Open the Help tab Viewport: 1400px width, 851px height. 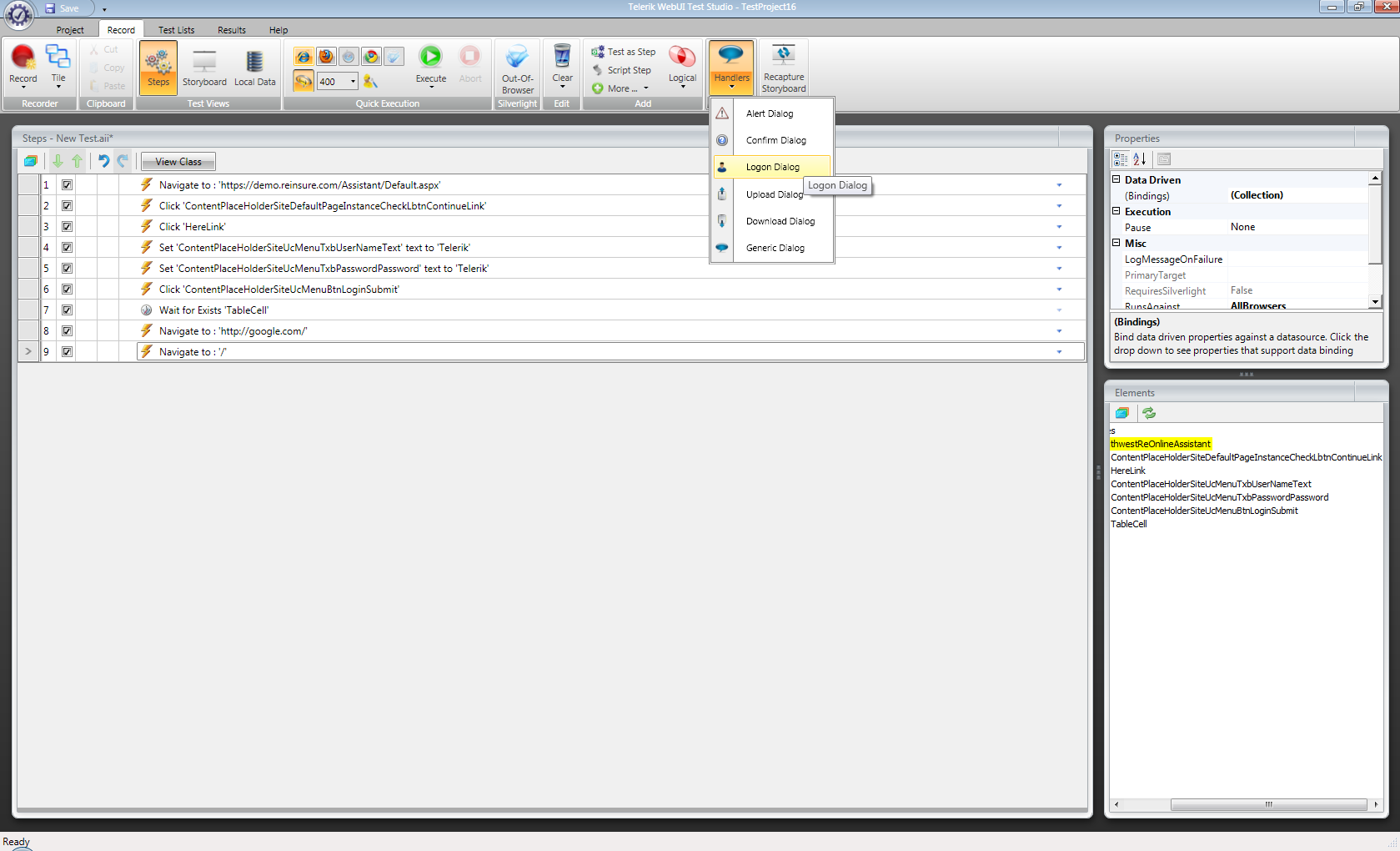click(278, 30)
